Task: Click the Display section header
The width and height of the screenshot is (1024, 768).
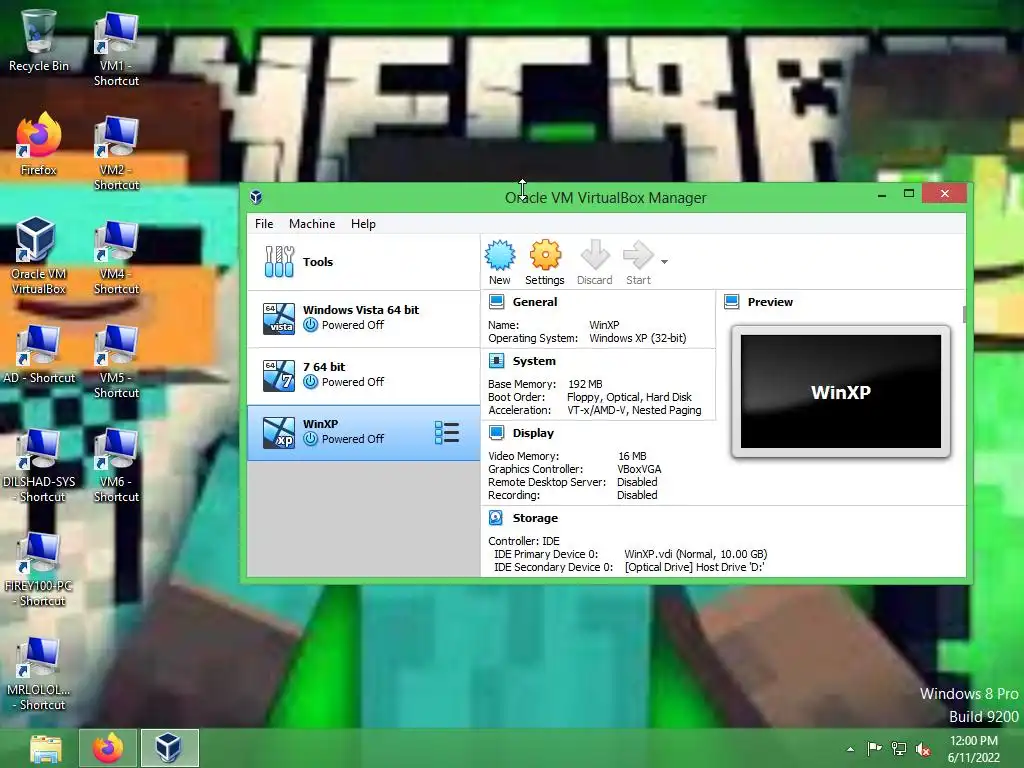Action: point(533,433)
